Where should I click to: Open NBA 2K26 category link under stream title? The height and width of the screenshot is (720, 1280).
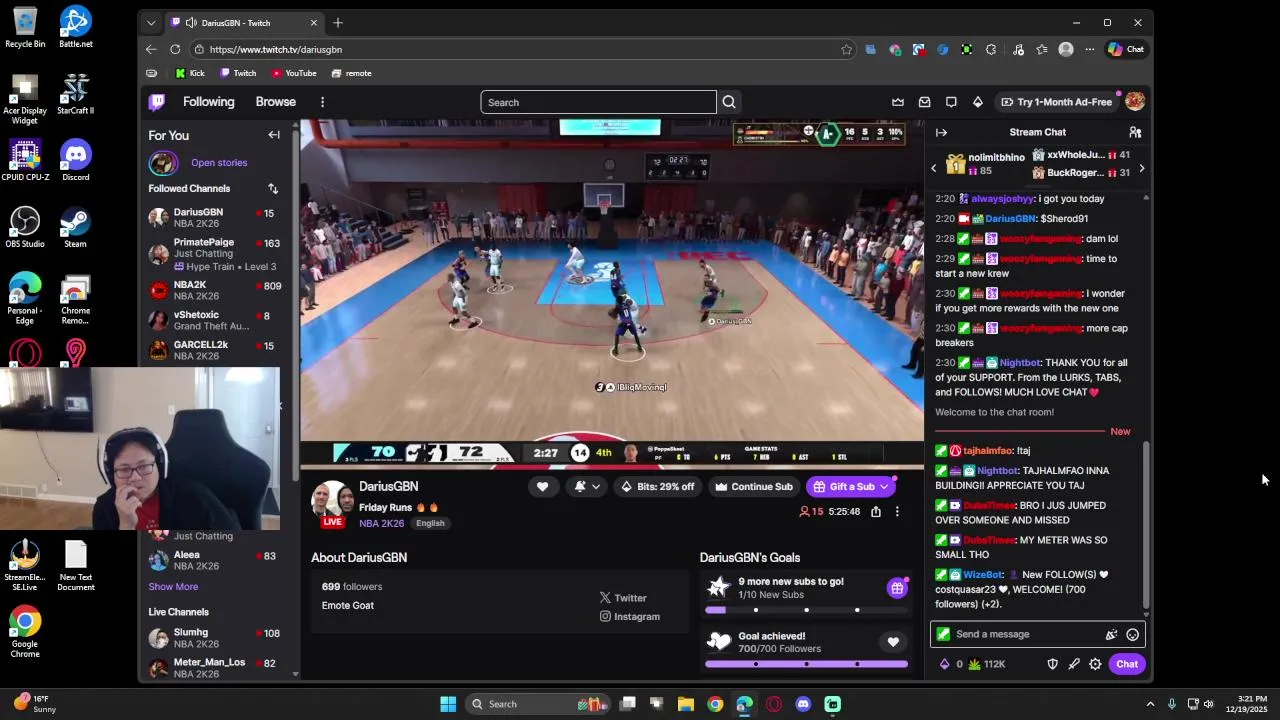tap(382, 523)
